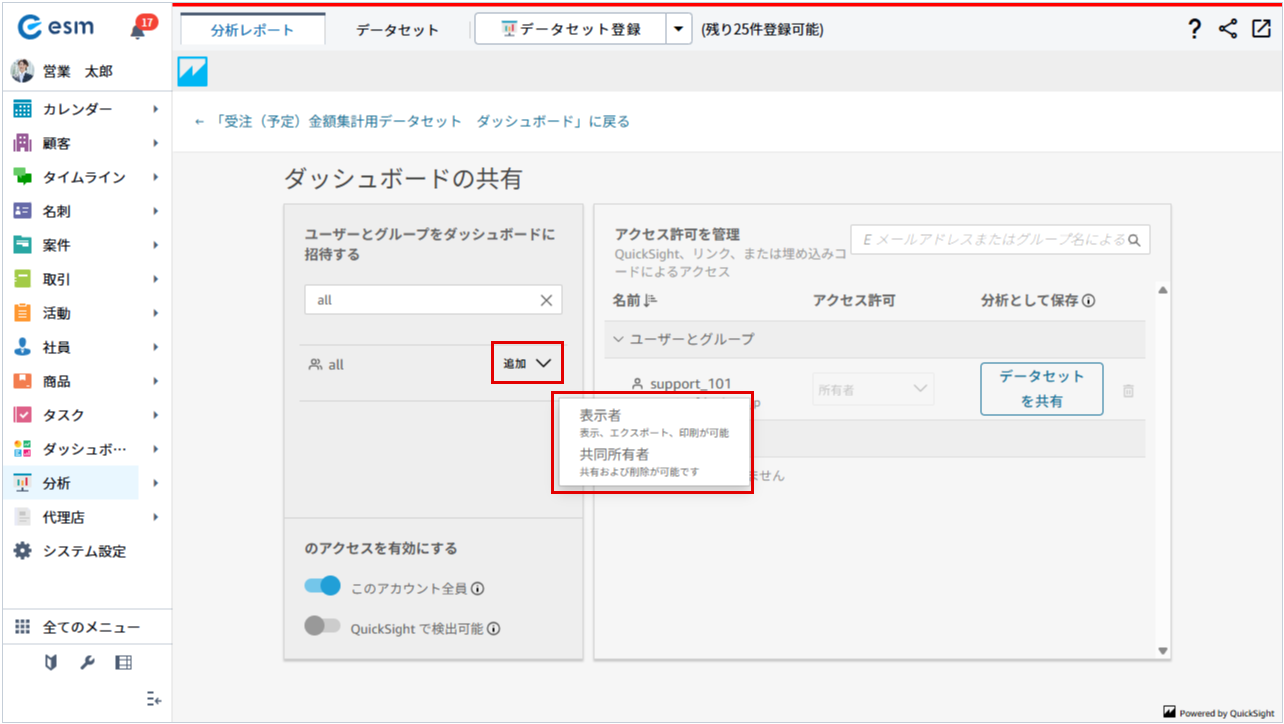
Task: Click the wrench tool icon in sidebar footer
Action: (x=87, y=662)
